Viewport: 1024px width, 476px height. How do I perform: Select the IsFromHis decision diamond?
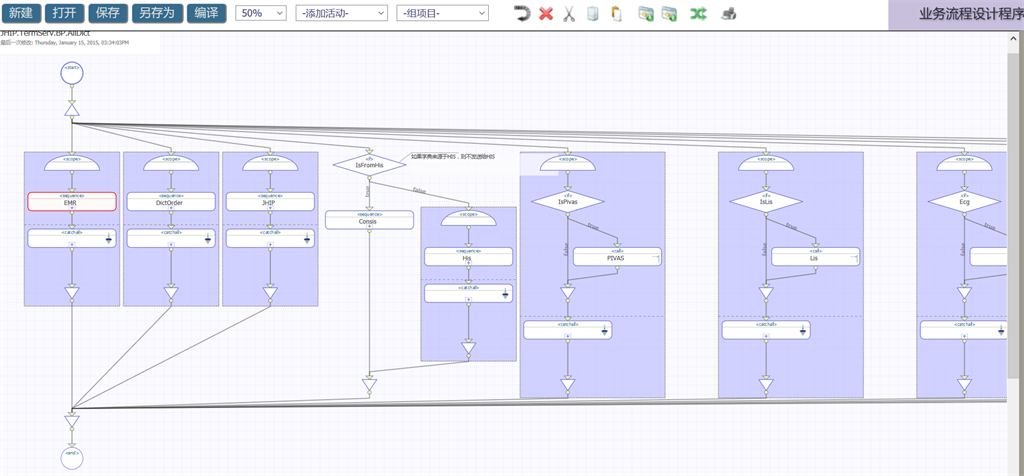click(369, 166)
